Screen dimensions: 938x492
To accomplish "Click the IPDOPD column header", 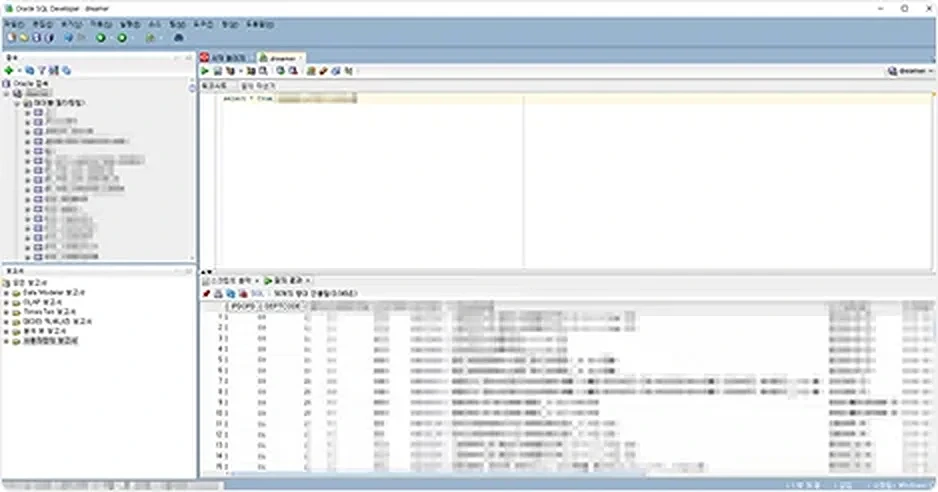I will tap(242, 306).
